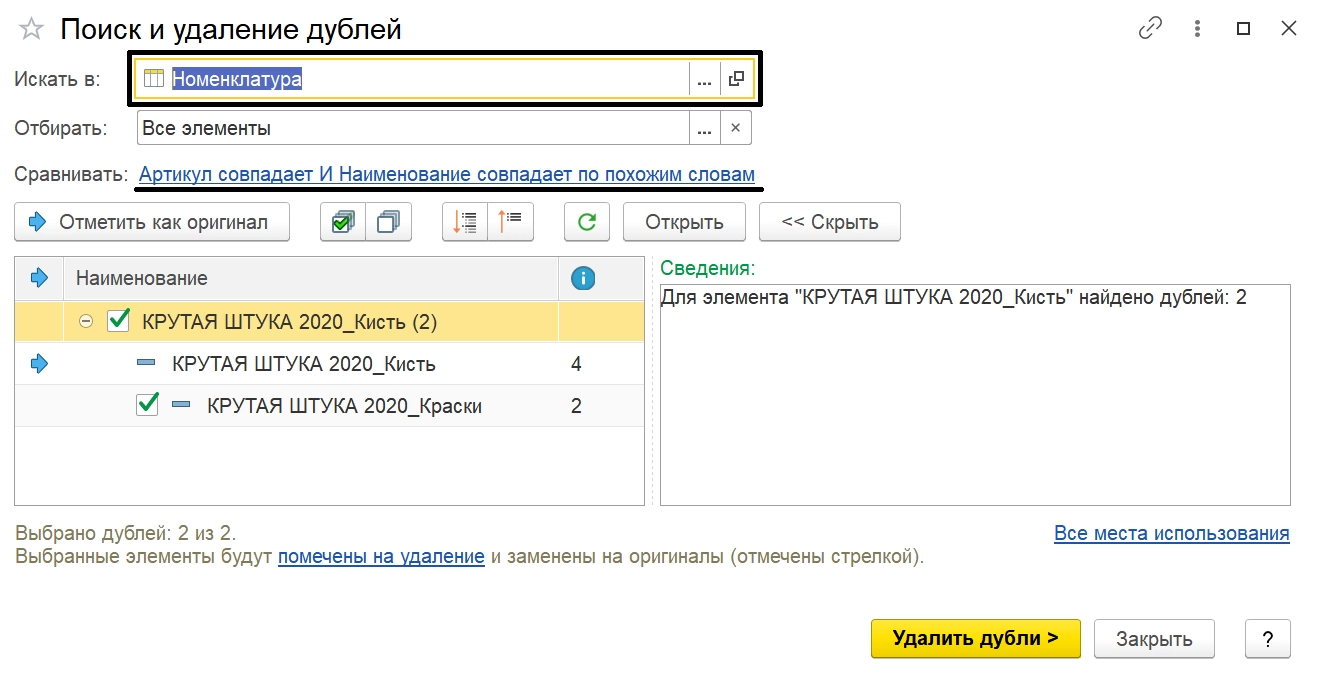Click the info column header icon

click(x=583, y=278)
